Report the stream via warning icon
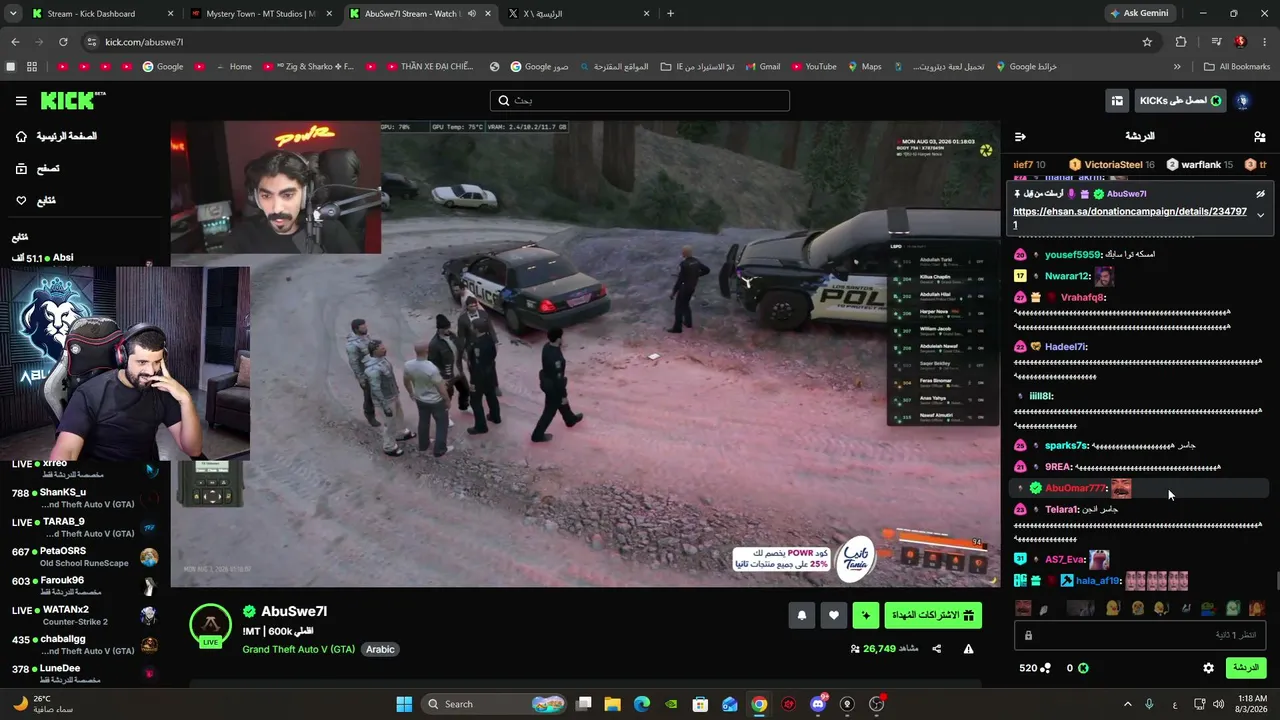This screenshot has width=1280, height=720. (x=968, y=649)
